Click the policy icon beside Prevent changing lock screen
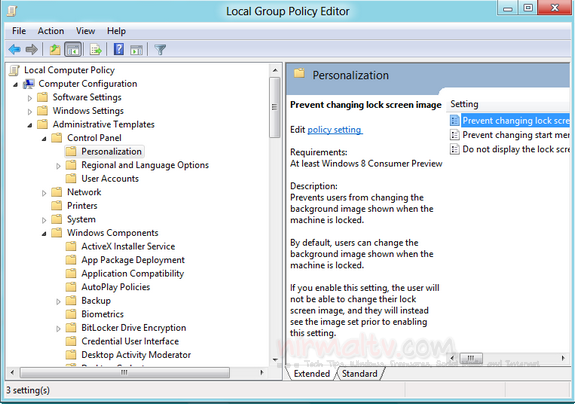Viewport: 575px width, 404px height. tap(455, 121)
